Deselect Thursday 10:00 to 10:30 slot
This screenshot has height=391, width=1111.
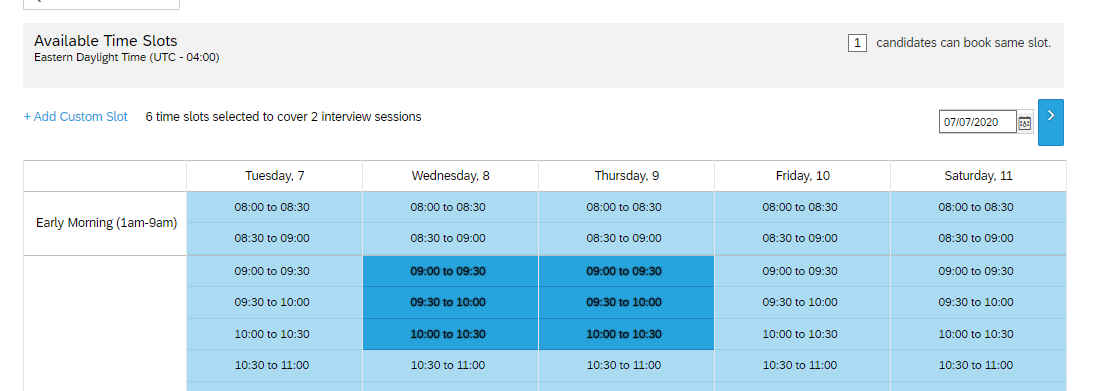coord(626,334)
